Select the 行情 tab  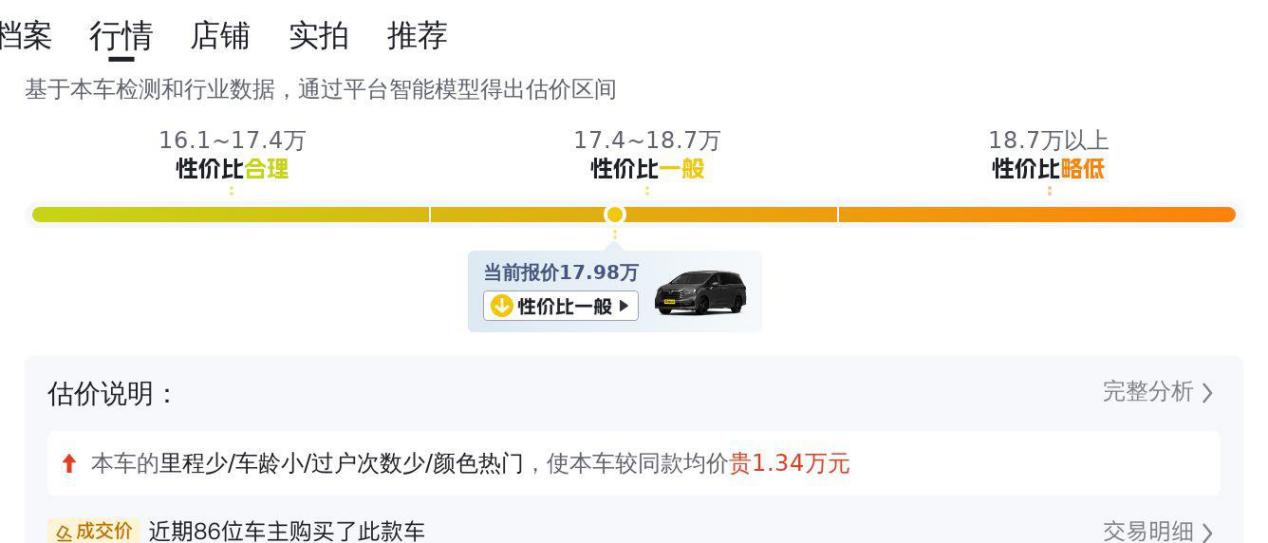[x=120, y=36]
